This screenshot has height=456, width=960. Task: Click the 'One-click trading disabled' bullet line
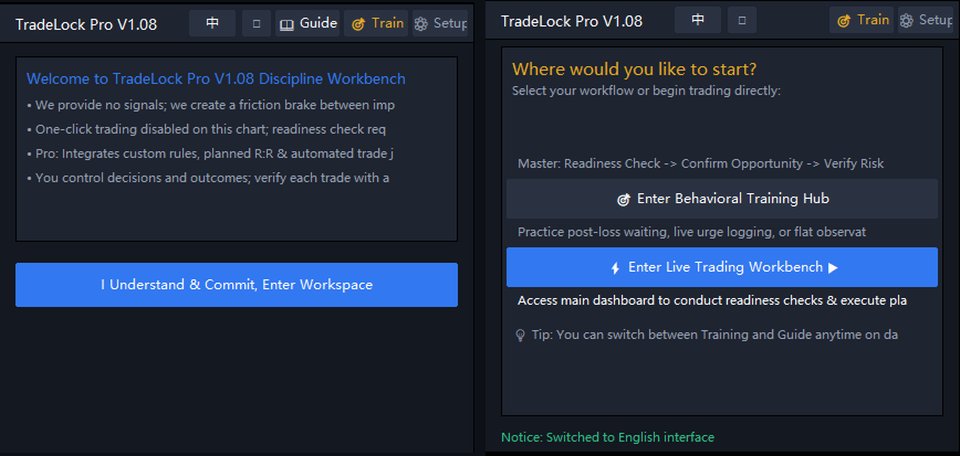click(207, 130)
